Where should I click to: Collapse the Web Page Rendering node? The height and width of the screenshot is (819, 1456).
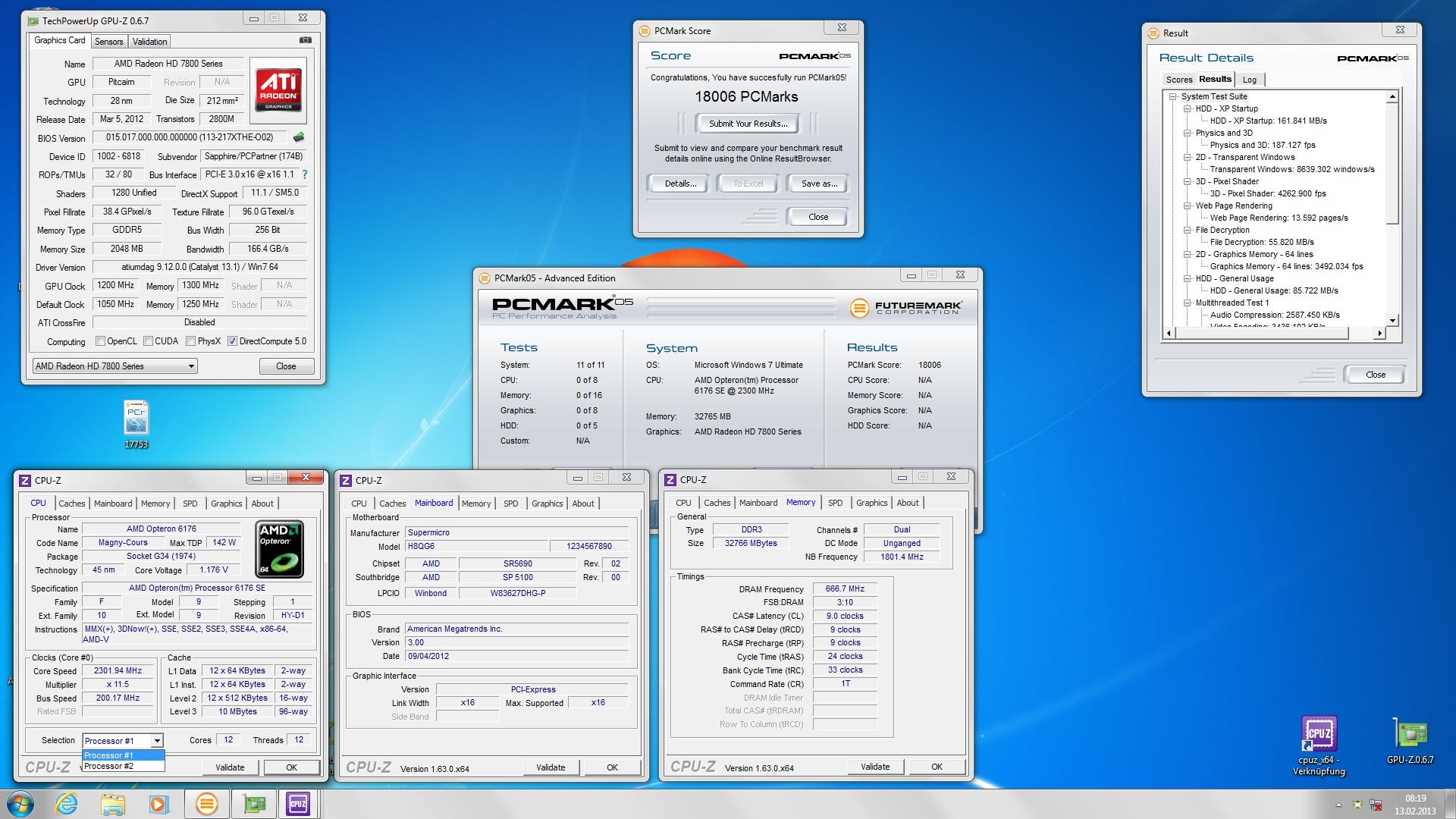[1188, 206]
